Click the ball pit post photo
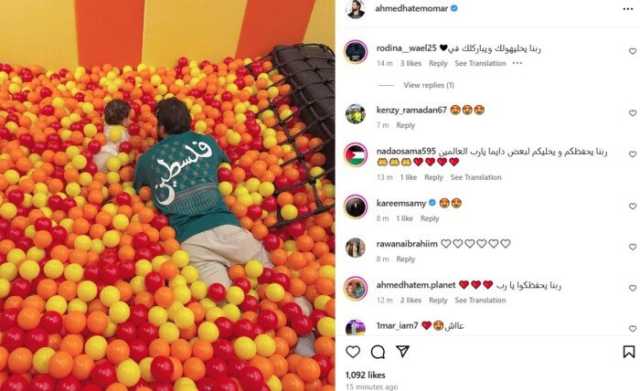640x391 pixels. pyautogui.click(x=167, y=196)
